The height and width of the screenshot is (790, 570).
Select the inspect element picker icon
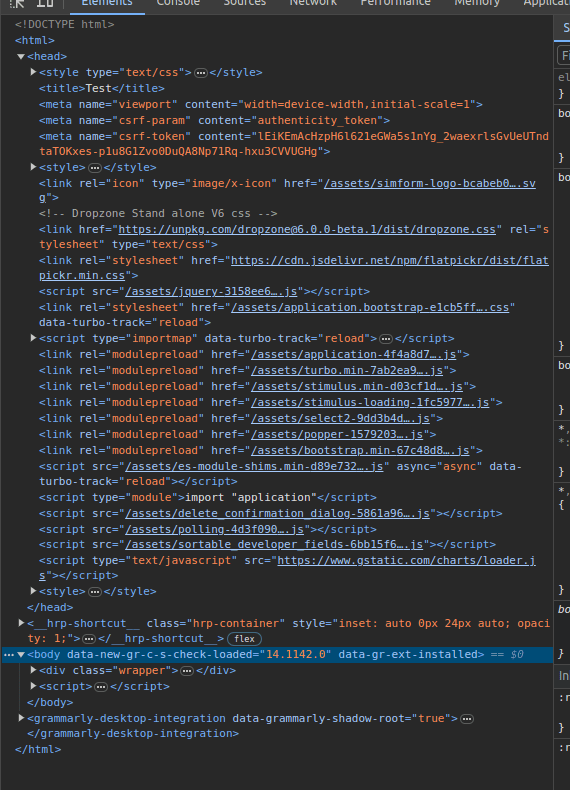tap(17, 3)
